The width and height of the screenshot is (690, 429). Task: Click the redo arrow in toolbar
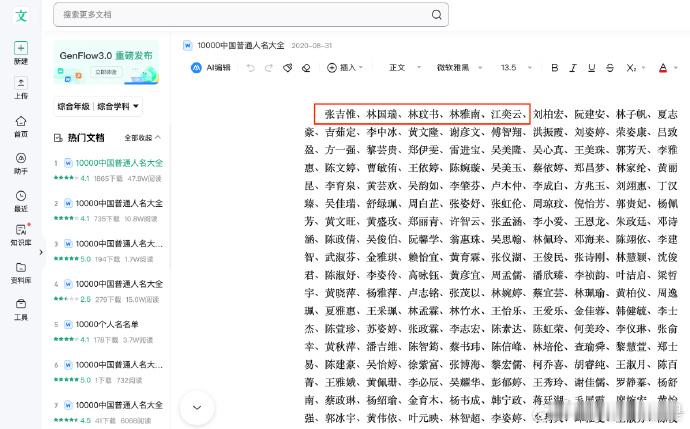click(x=268, y=68)
